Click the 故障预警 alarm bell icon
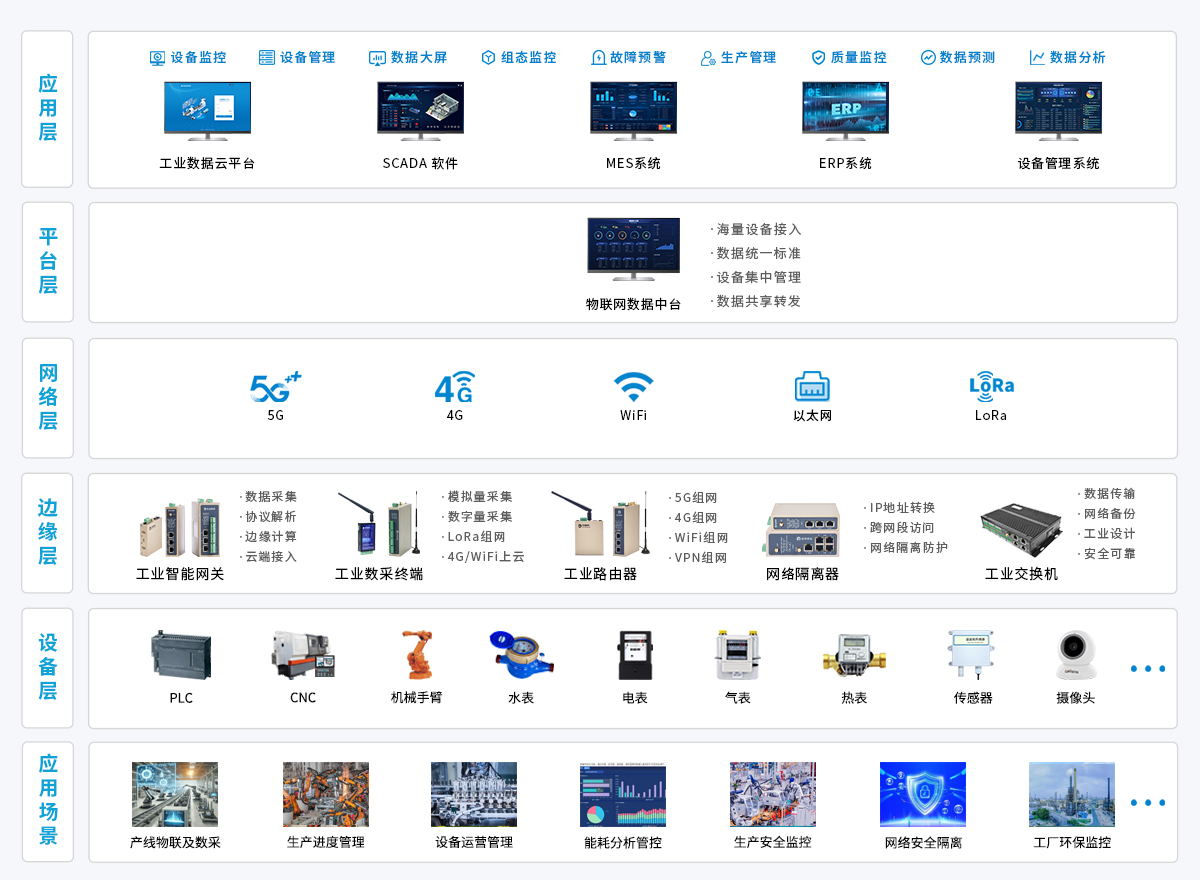This screenshot has width=1200, height=880. click(x=598, y=58)
